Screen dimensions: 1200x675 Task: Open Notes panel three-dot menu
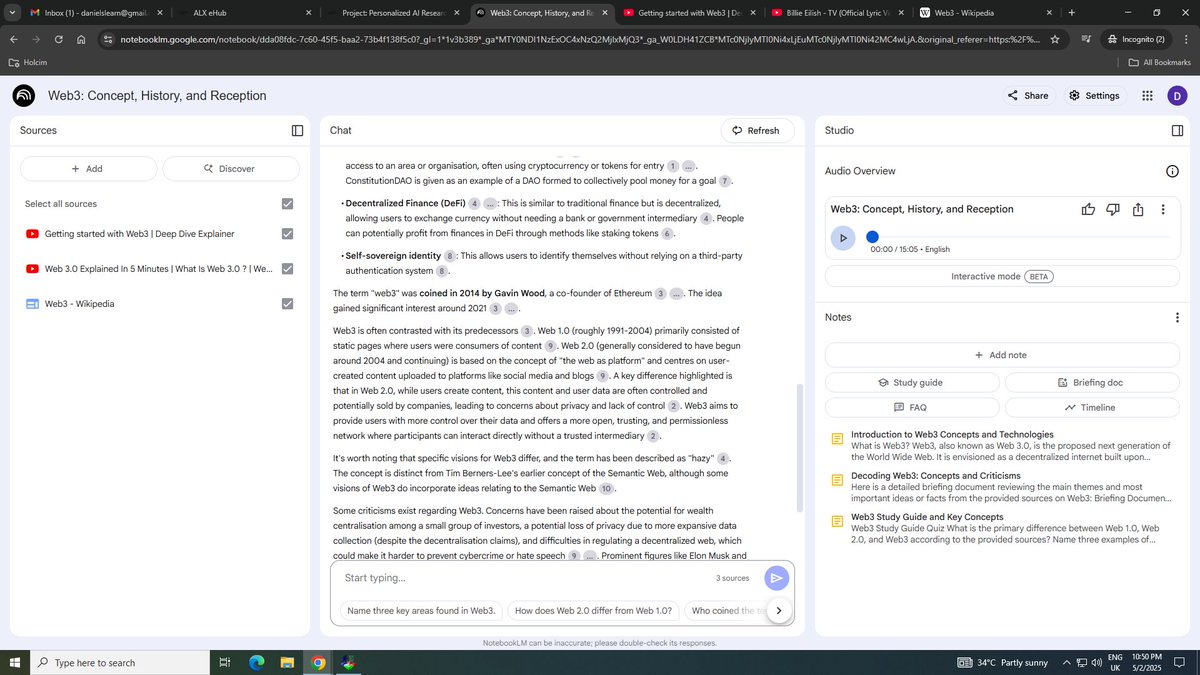pyautogui.click(x=1177, y=317)
